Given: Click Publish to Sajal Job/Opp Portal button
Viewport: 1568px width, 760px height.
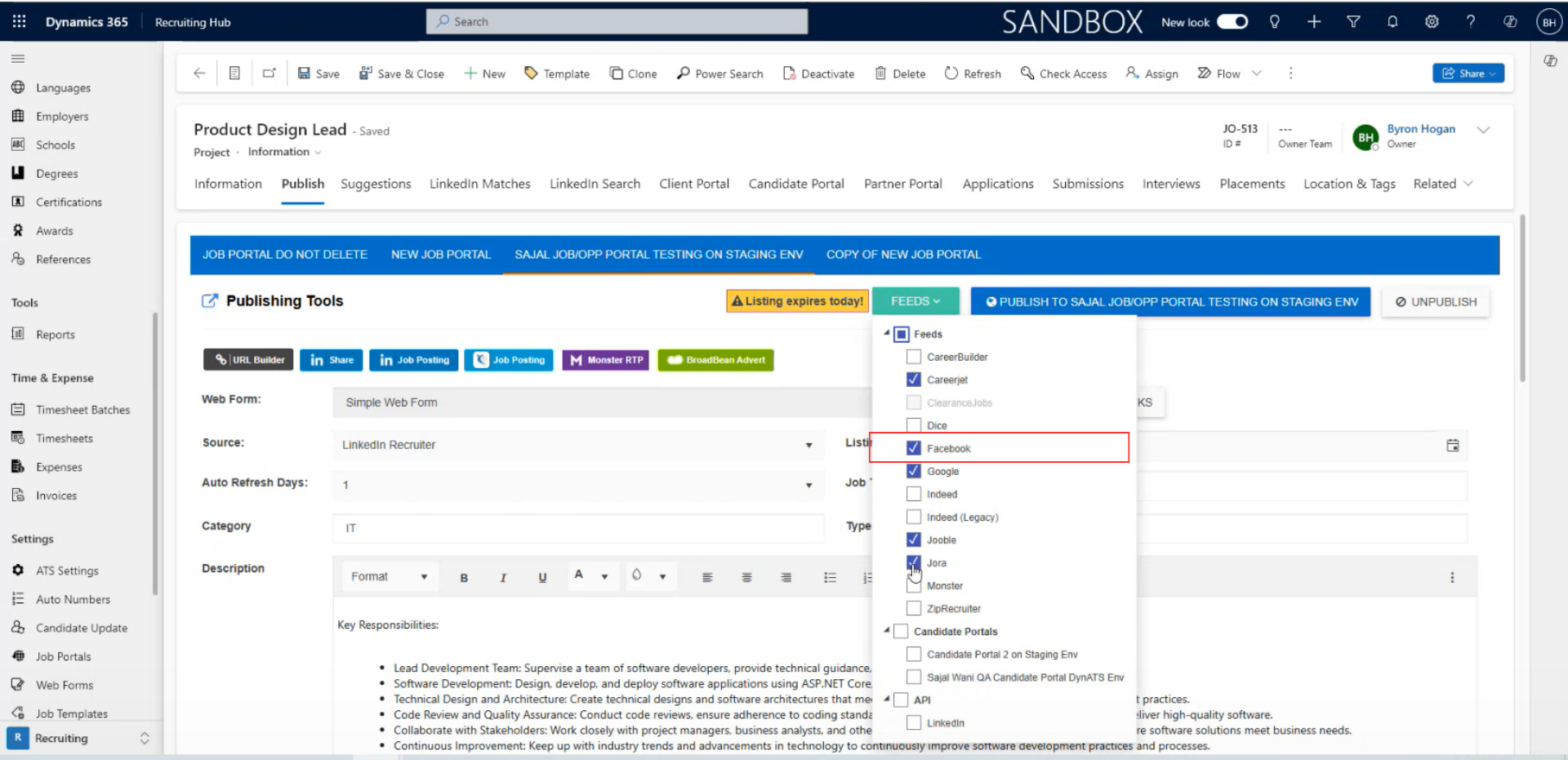Looking at the screenshot, I should 1170,301.
